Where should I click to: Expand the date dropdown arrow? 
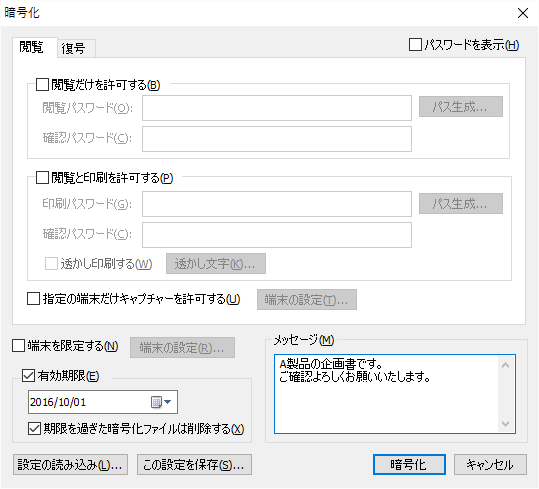(x=167, y=402)
